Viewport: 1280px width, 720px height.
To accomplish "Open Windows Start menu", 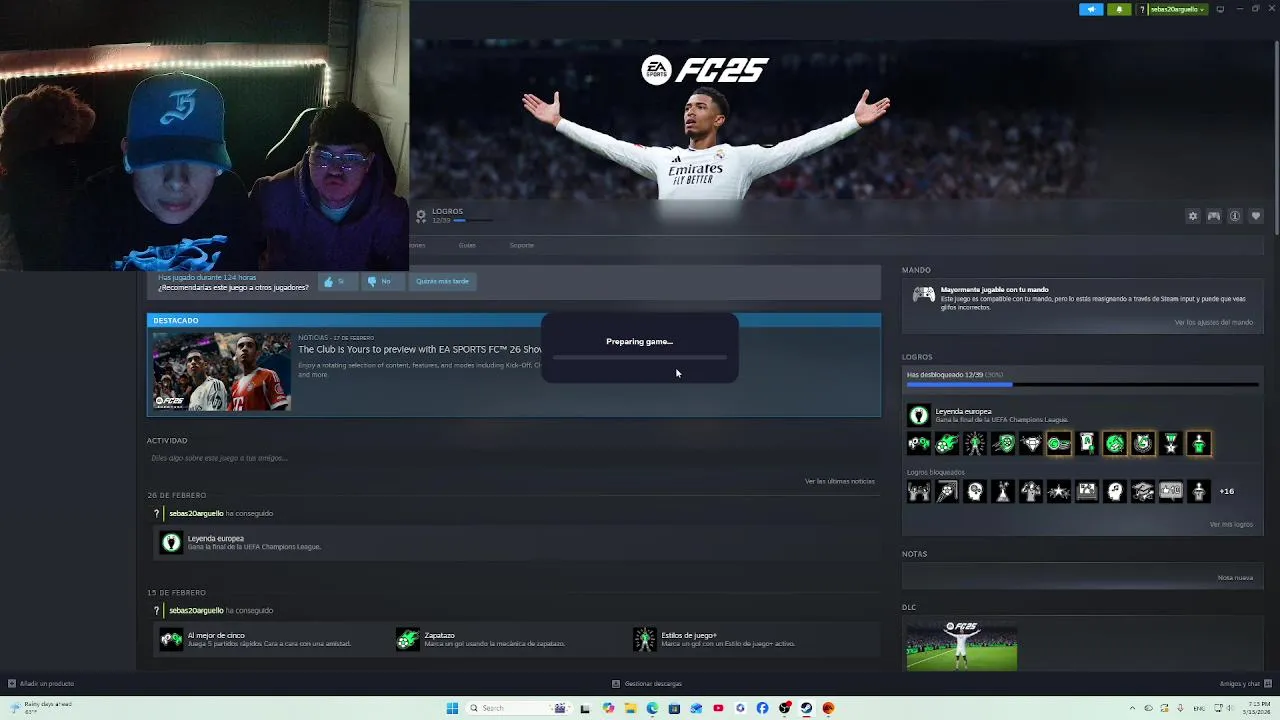I will tap(452, 708).
